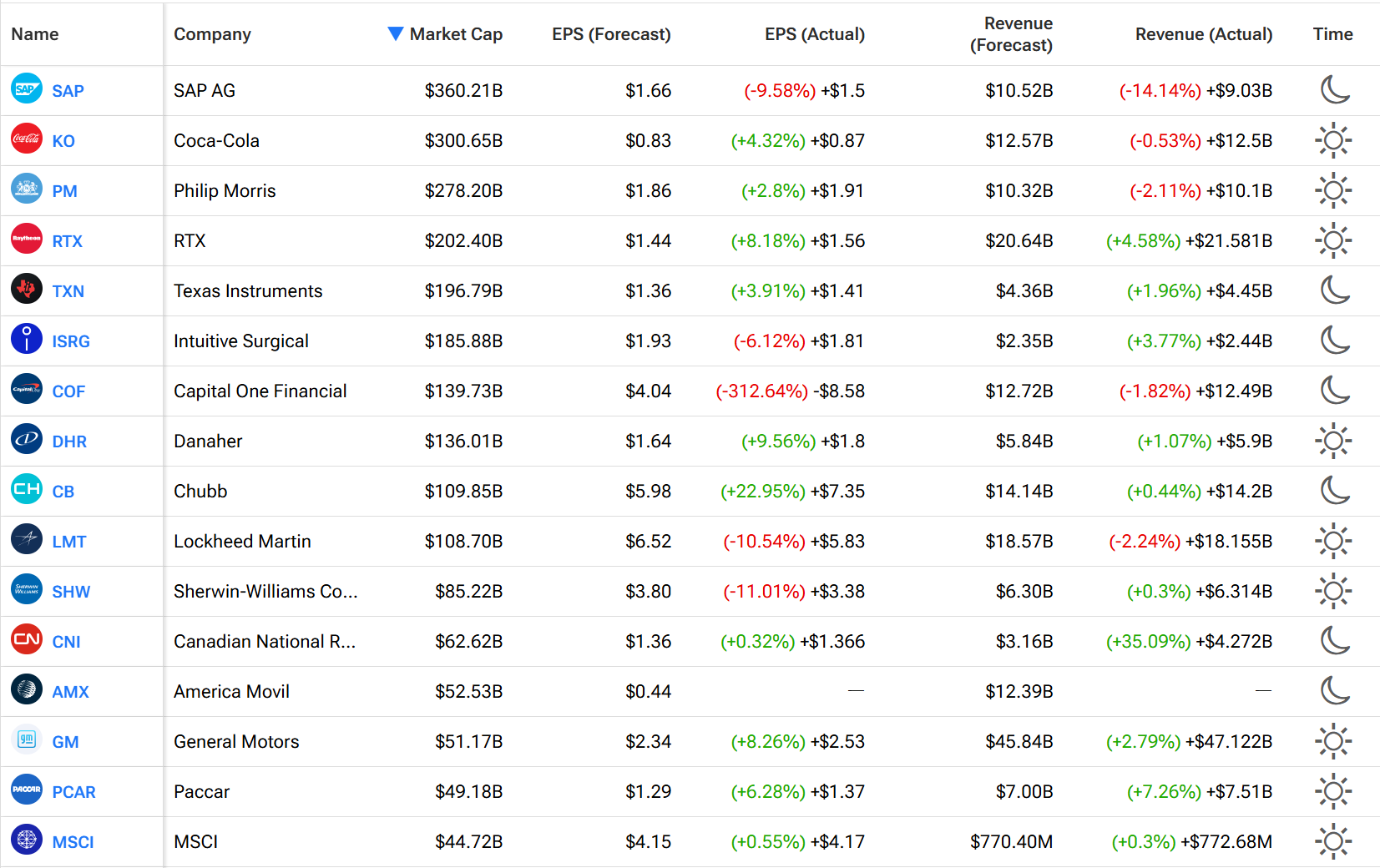Click the sun icon in Danaher row
Image resolution: width=1380 pixels, height=868 pixels.
1333,441
